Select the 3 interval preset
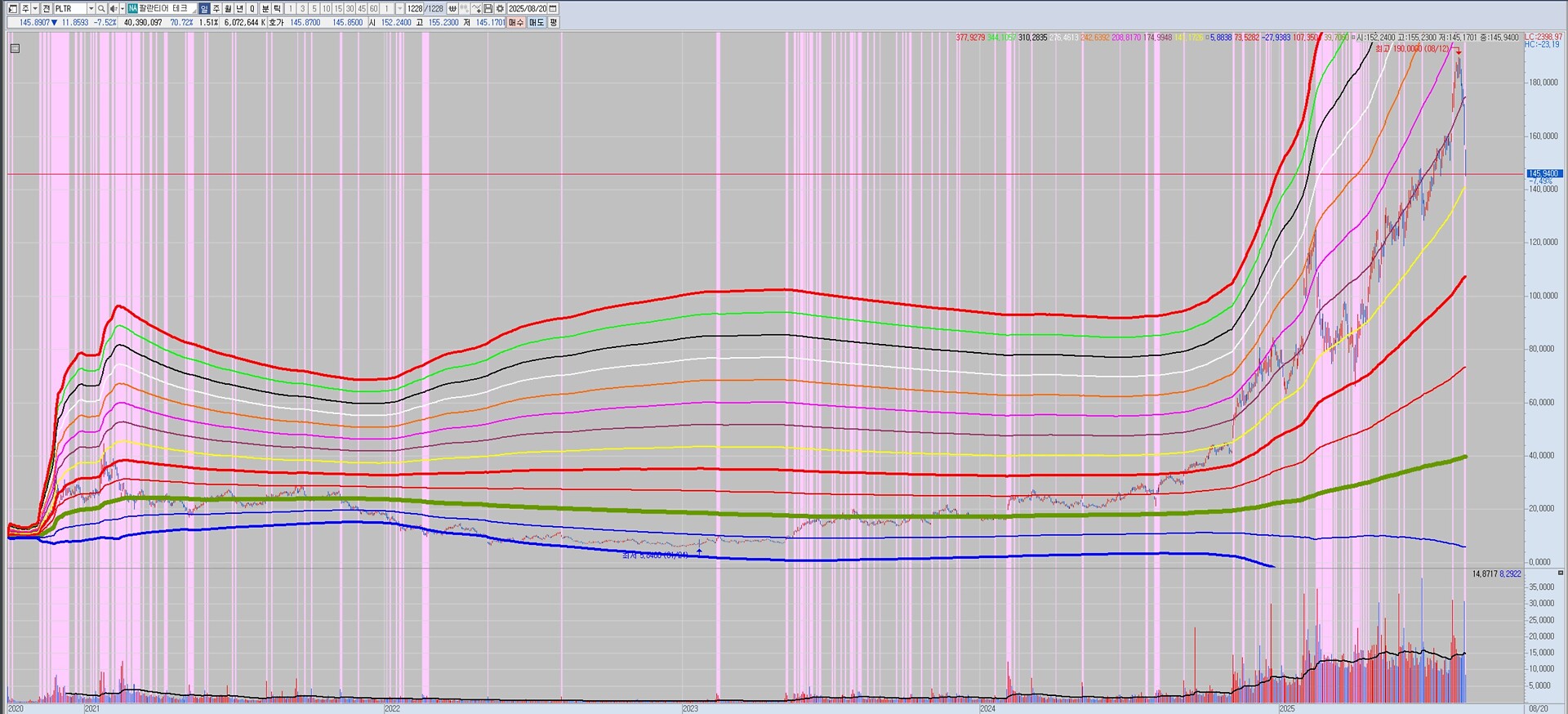The height and width of the screenshot is (714, 1568). click(x=302, y=8)
